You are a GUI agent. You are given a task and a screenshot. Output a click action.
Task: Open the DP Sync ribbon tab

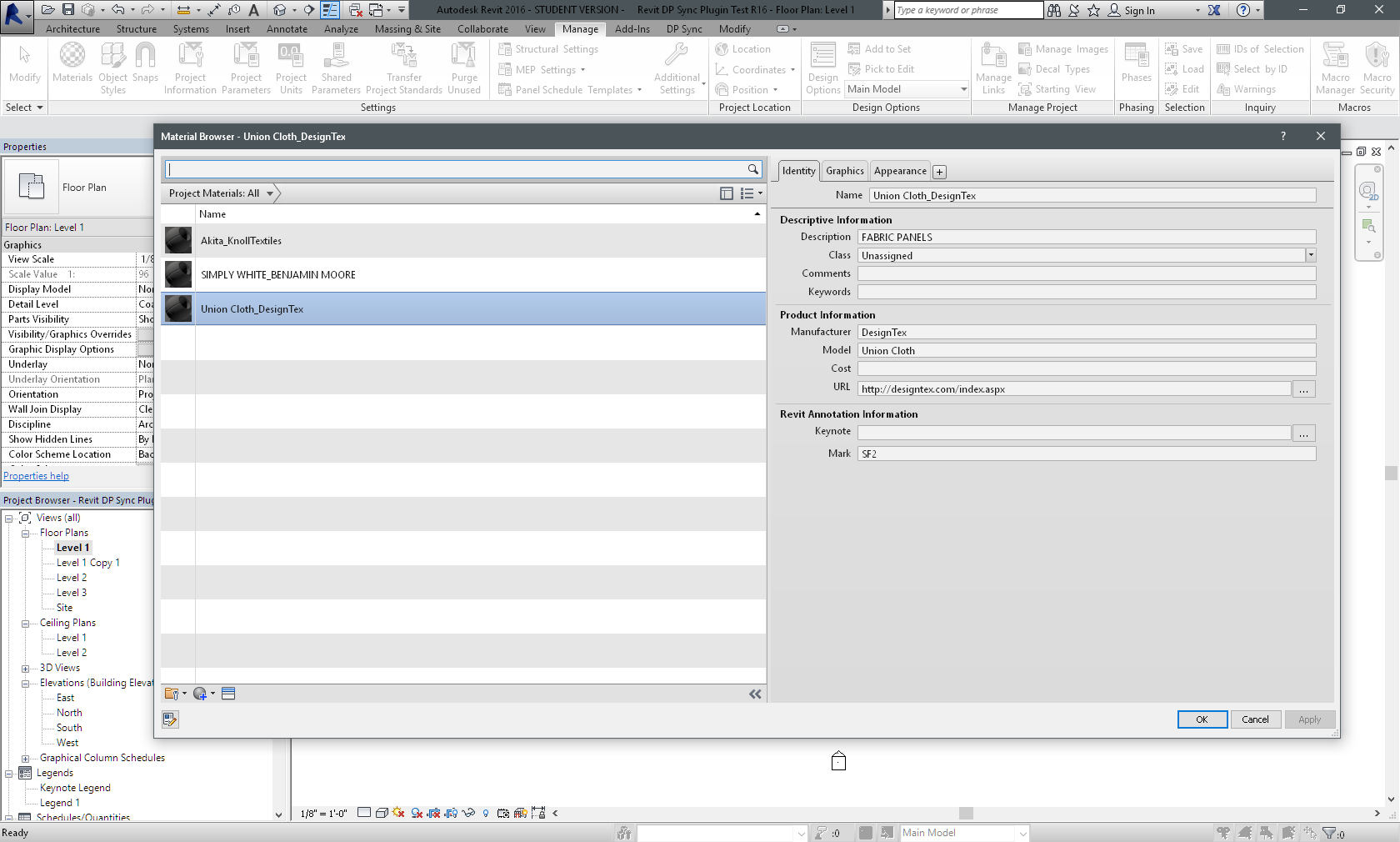[684, 28]
